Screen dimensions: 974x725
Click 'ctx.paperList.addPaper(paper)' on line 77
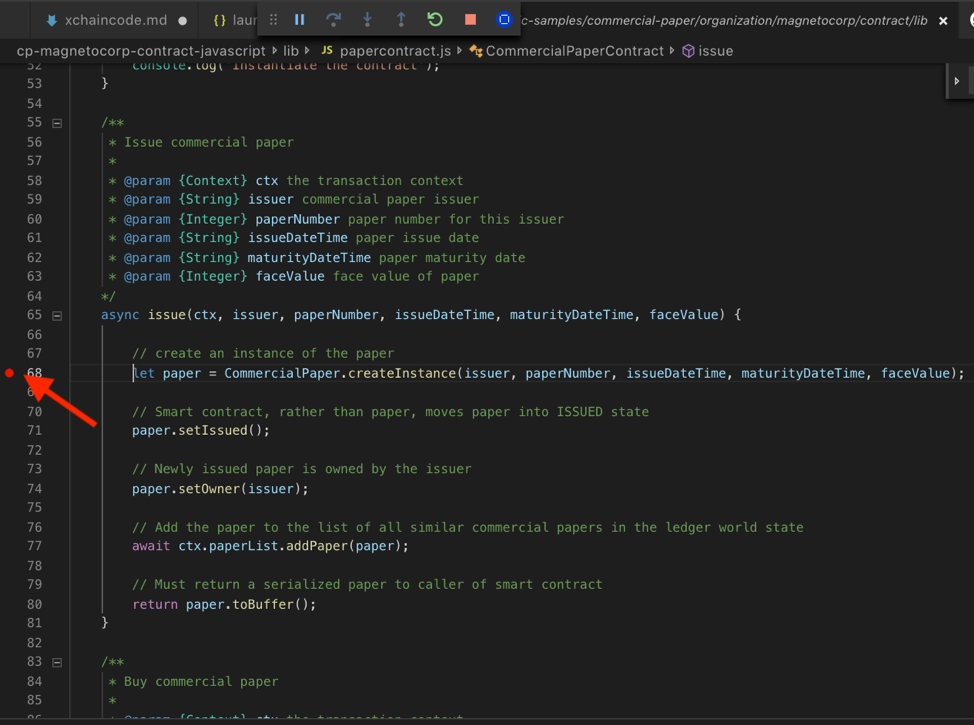(292, 545)
